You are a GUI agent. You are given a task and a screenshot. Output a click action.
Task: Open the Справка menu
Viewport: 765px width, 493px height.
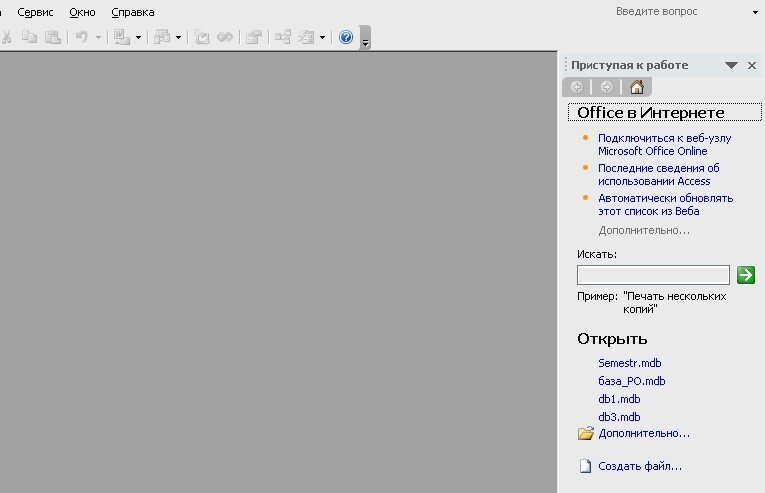[133, 12]
